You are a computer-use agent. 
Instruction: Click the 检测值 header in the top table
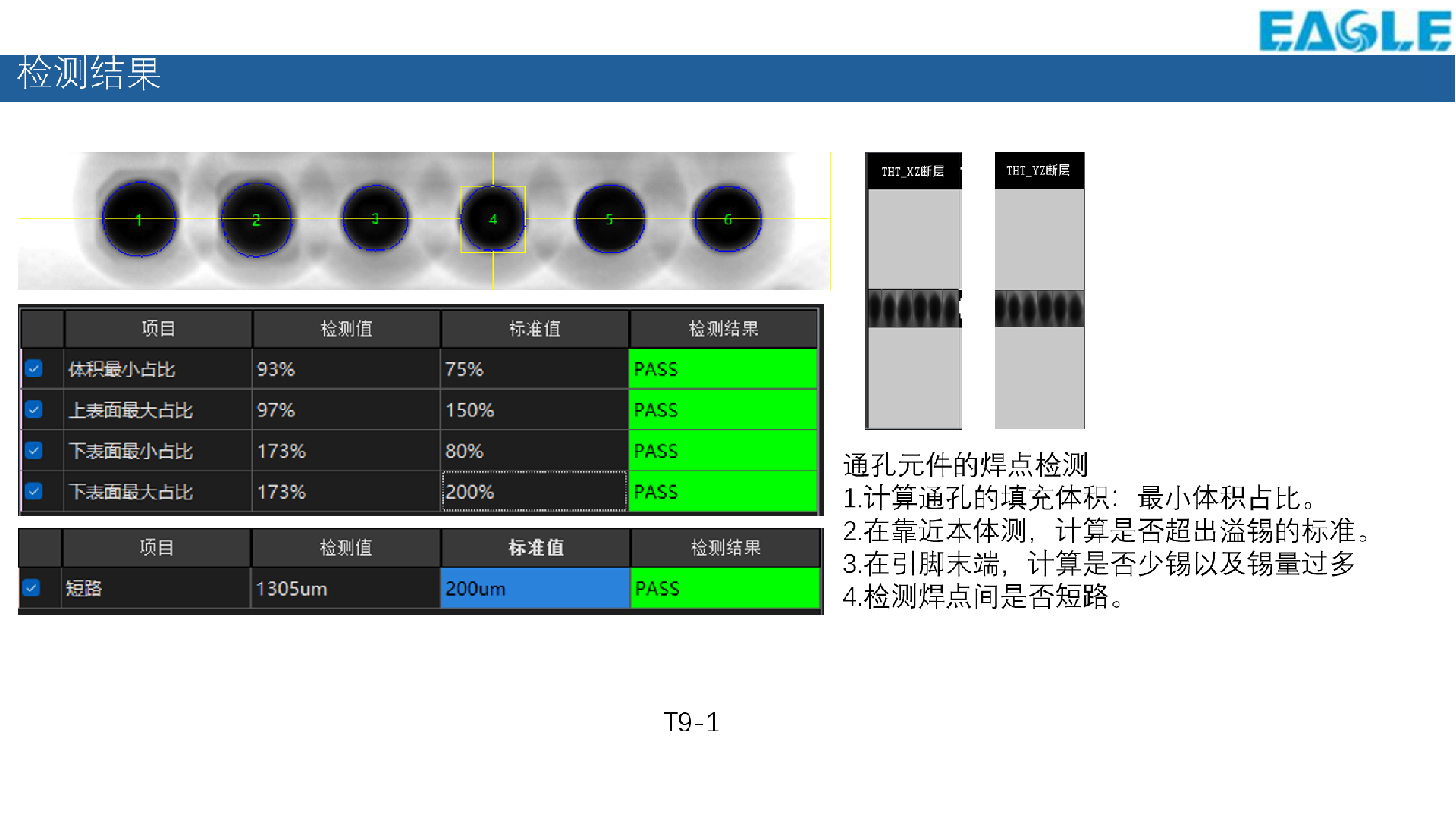(x=347, y=328)
